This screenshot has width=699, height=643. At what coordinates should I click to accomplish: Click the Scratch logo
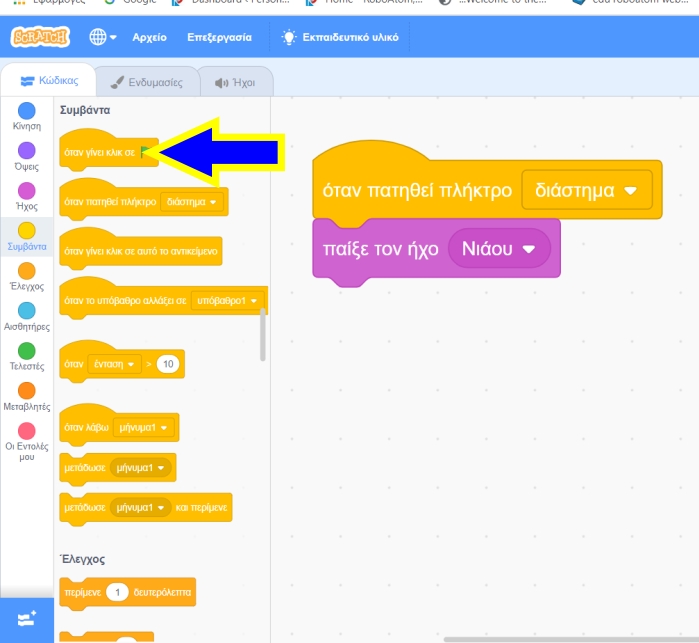pos(40,37)
